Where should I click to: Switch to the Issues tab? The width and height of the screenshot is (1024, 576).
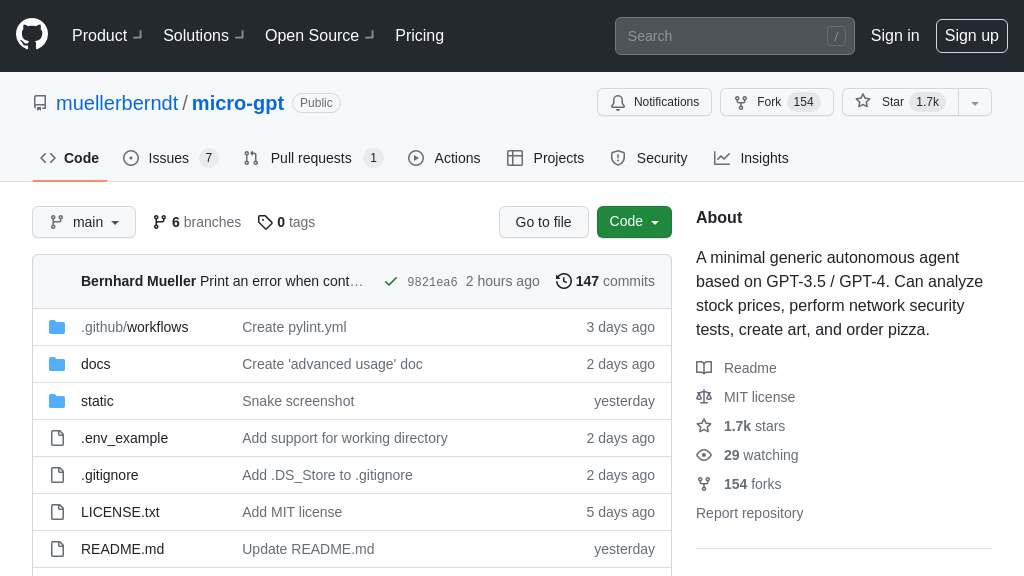(x=170, y=158)
